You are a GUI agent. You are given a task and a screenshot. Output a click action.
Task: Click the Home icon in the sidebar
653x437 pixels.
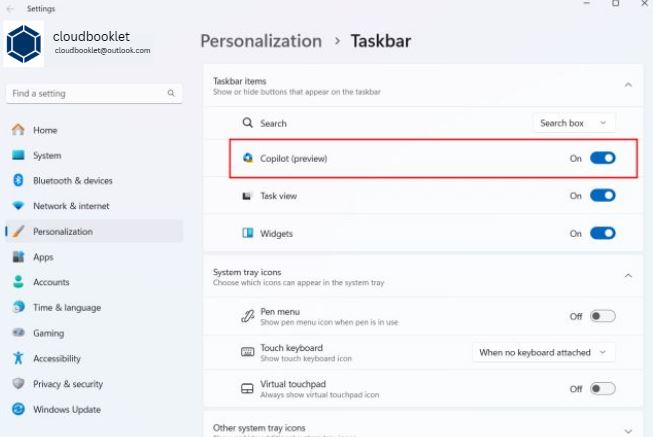coord(18,130)
